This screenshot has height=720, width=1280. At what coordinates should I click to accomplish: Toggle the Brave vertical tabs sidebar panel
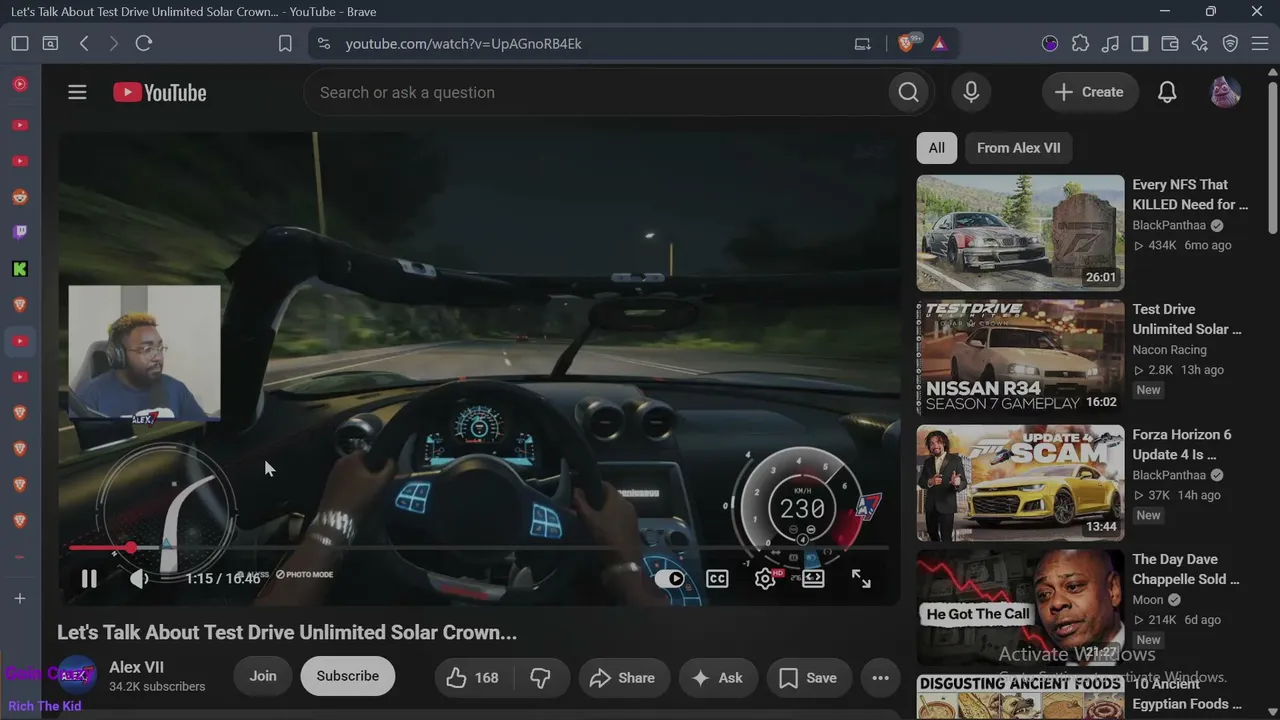click(20, 43)
